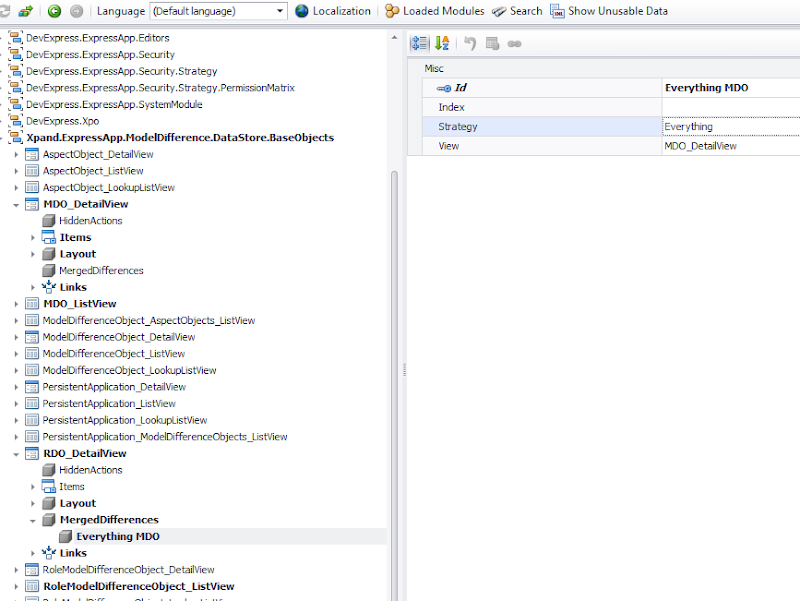This screenshot has height=601, width=800.
Task: Click the Links icon under MDO_DetailView
Action: (48, 287)
